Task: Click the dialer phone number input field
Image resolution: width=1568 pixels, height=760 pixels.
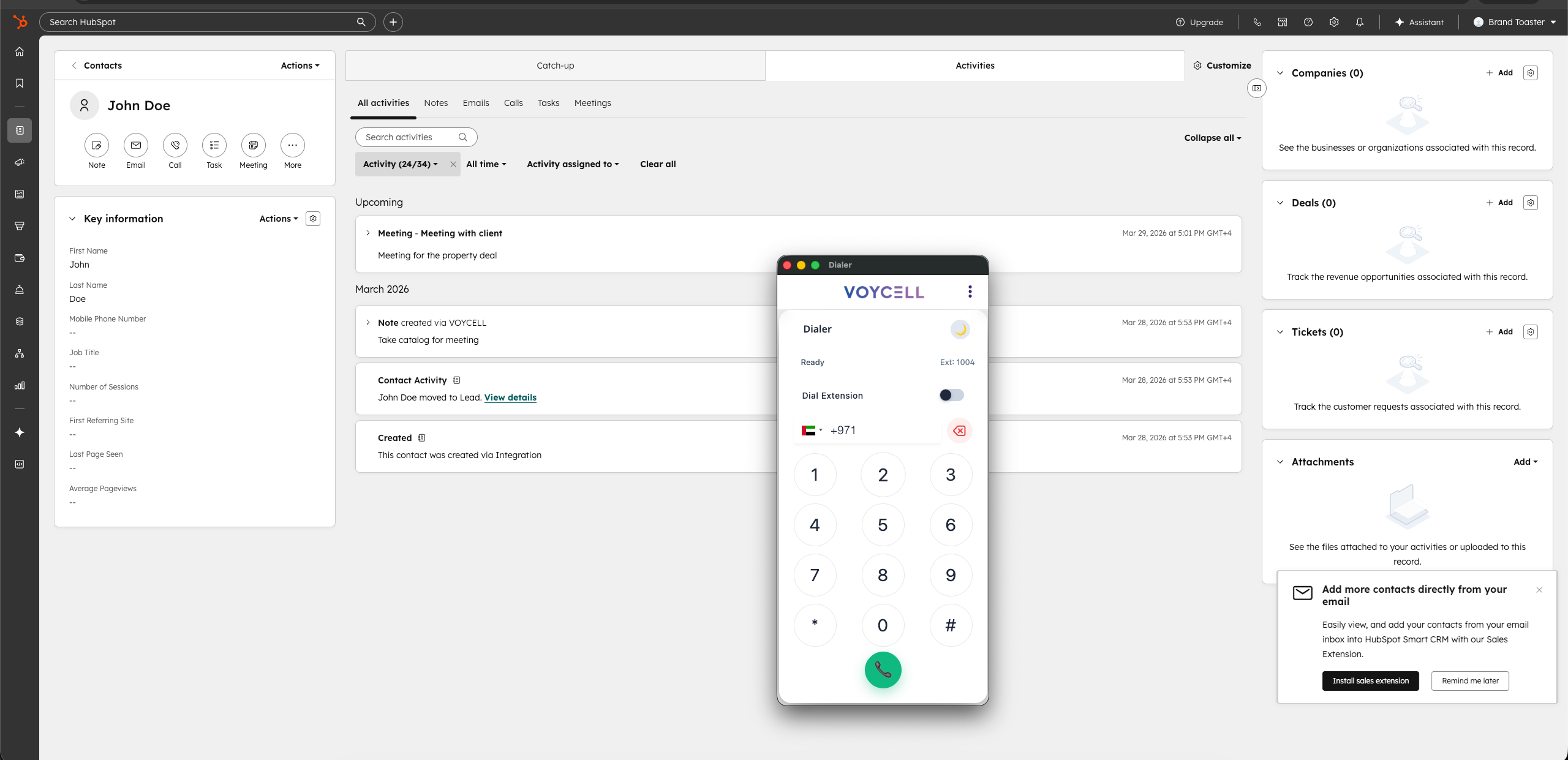Action: [x=882, y=431]
